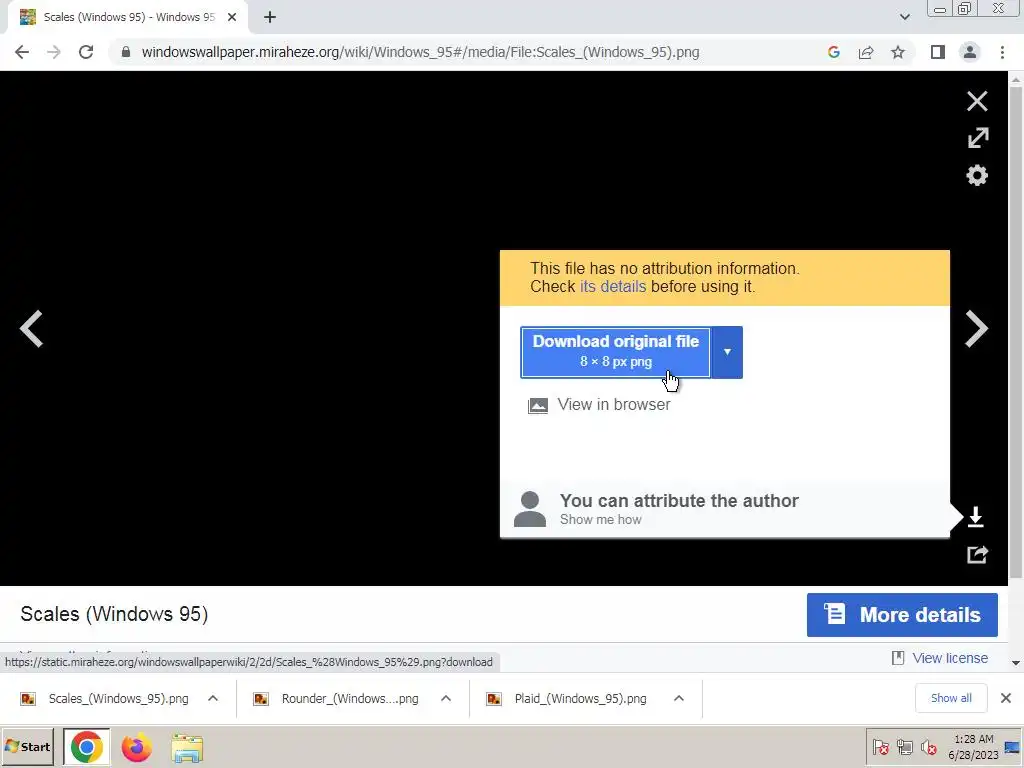The image size is (1024, 768).
Task: Open a new tab with the plus button
Action: pos(270,17)
